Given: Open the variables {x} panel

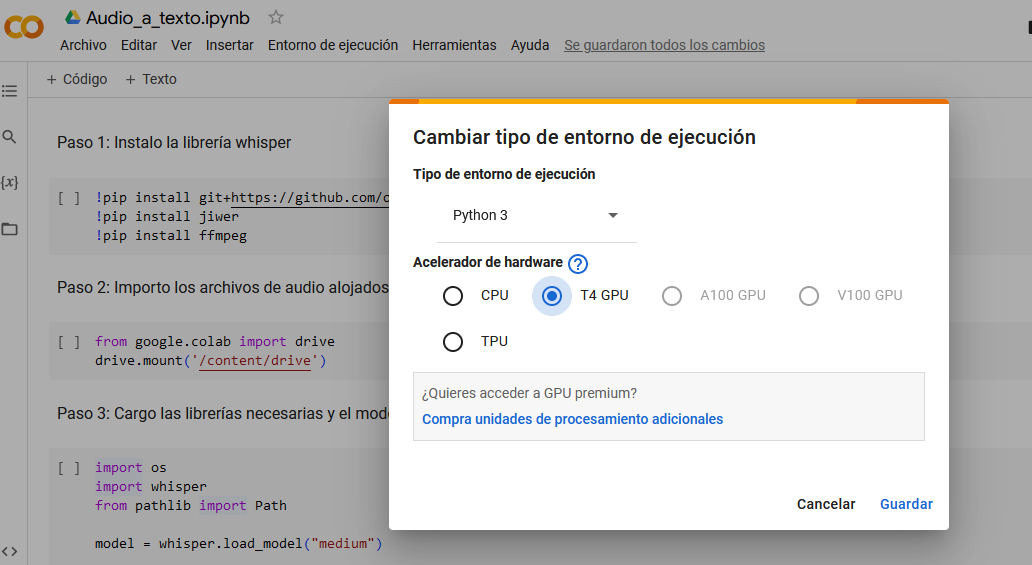Looking at the screenshot, I should click(10, 183).
